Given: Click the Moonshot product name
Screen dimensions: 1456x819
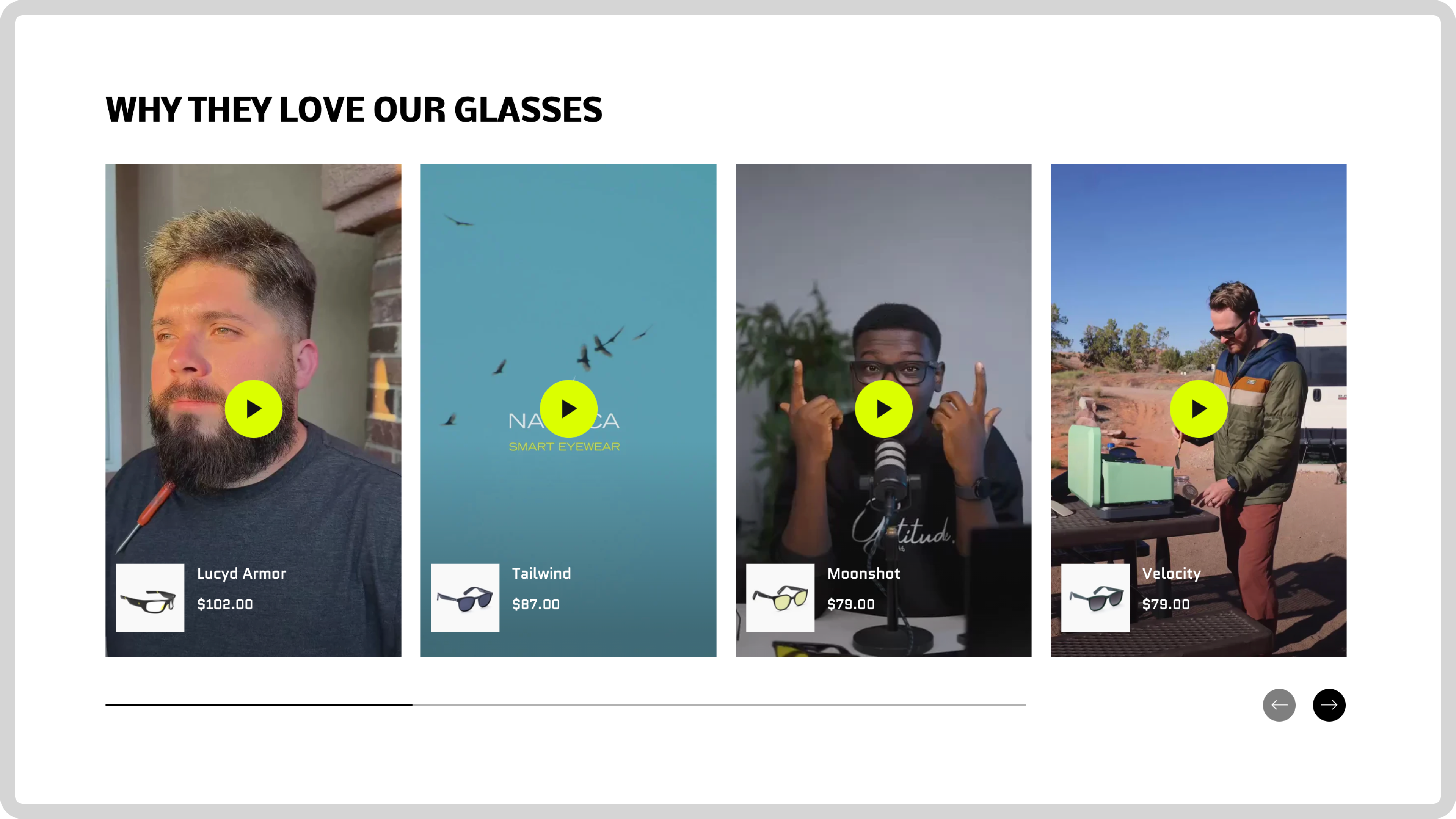Looking at the screenshot, I should pos(864,573).
